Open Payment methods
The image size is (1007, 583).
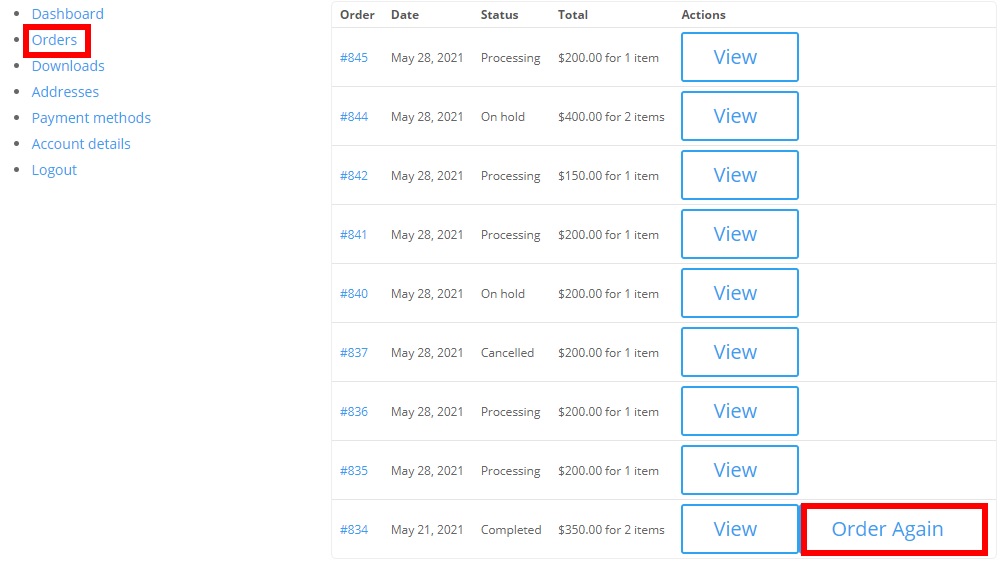[x=91, y=117]
